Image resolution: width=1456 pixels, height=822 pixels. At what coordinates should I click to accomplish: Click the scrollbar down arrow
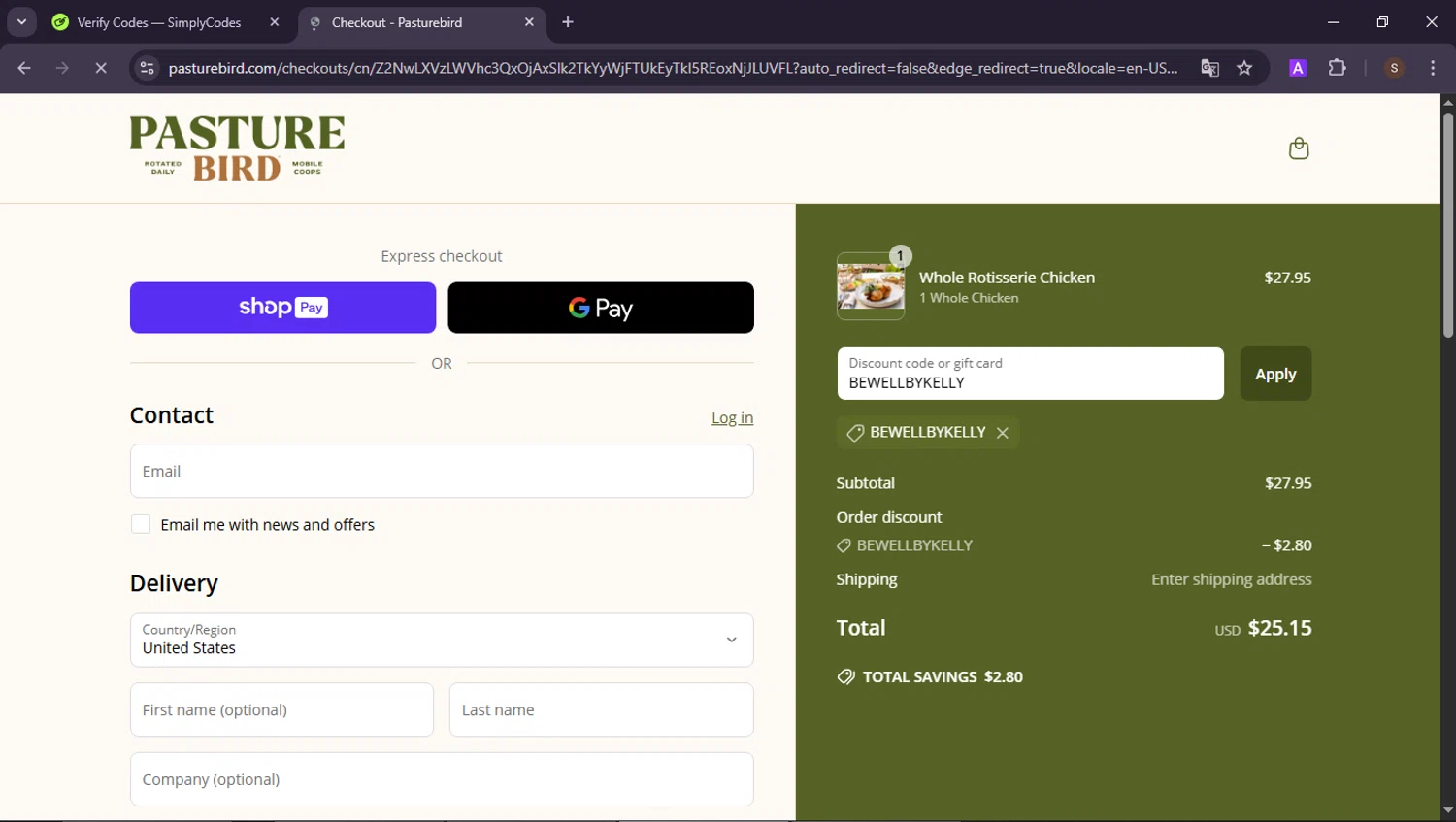coord(1448,810)
